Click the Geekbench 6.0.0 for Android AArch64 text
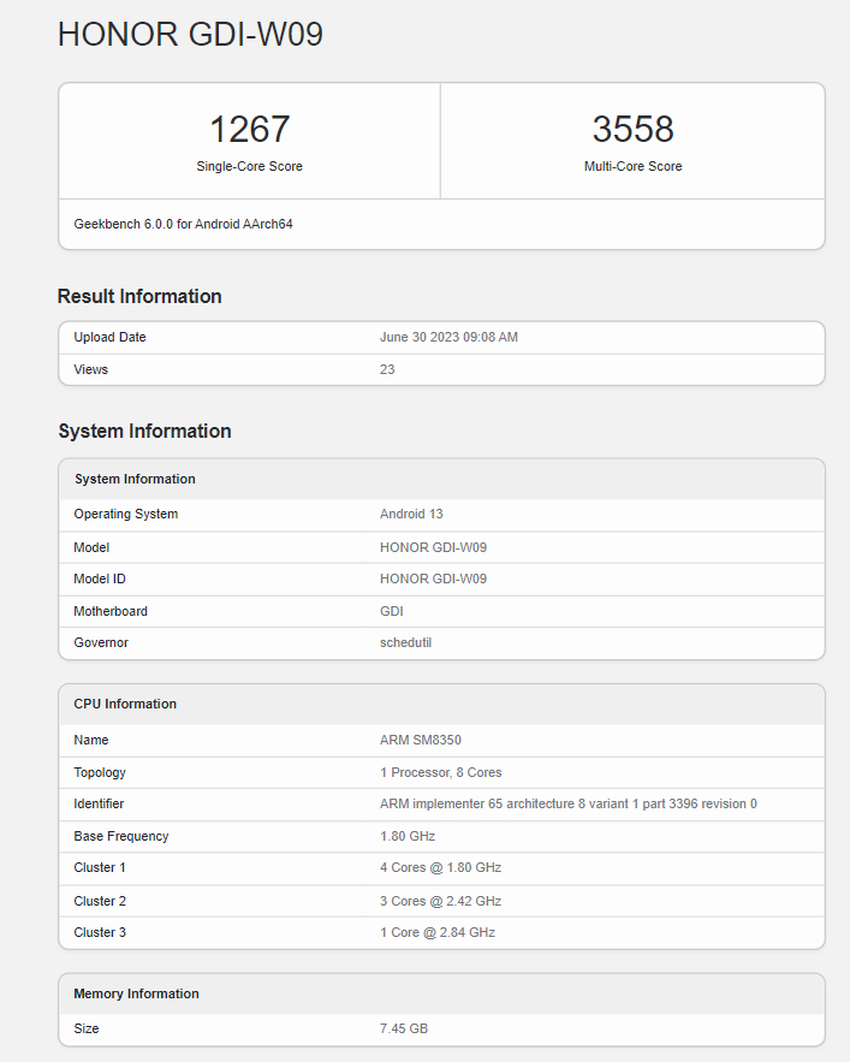The image size is (850, 1062). pos(183,224)
